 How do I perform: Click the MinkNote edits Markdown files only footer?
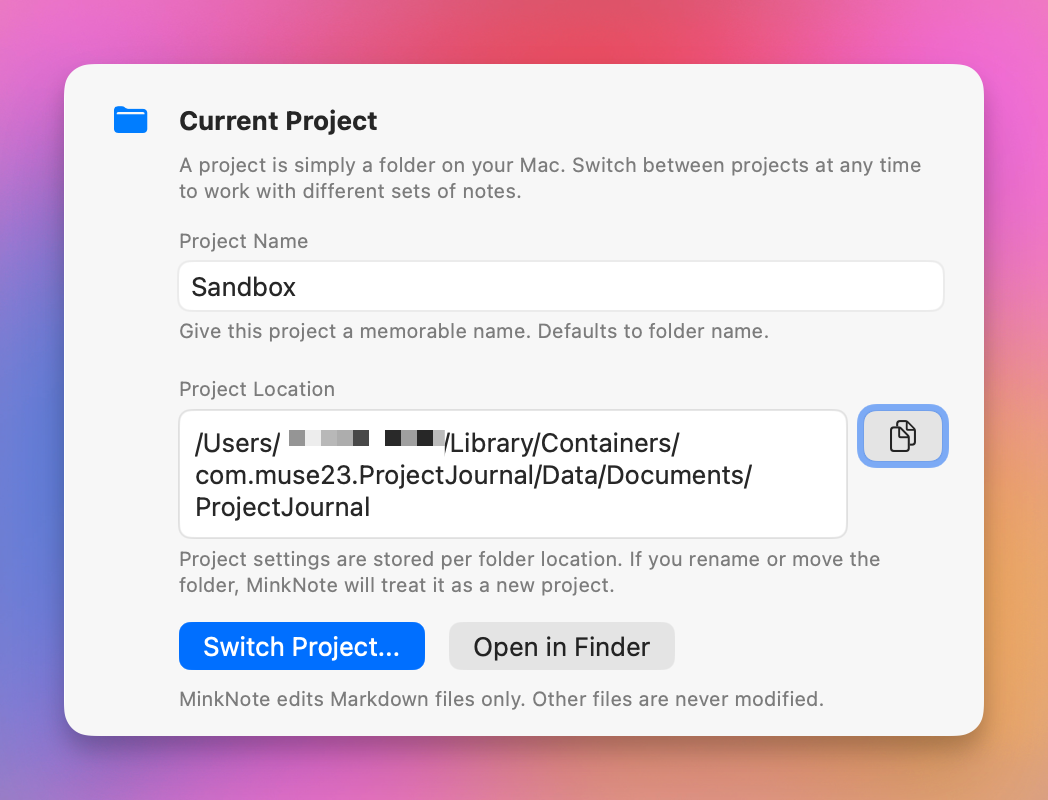pos(501,698)
